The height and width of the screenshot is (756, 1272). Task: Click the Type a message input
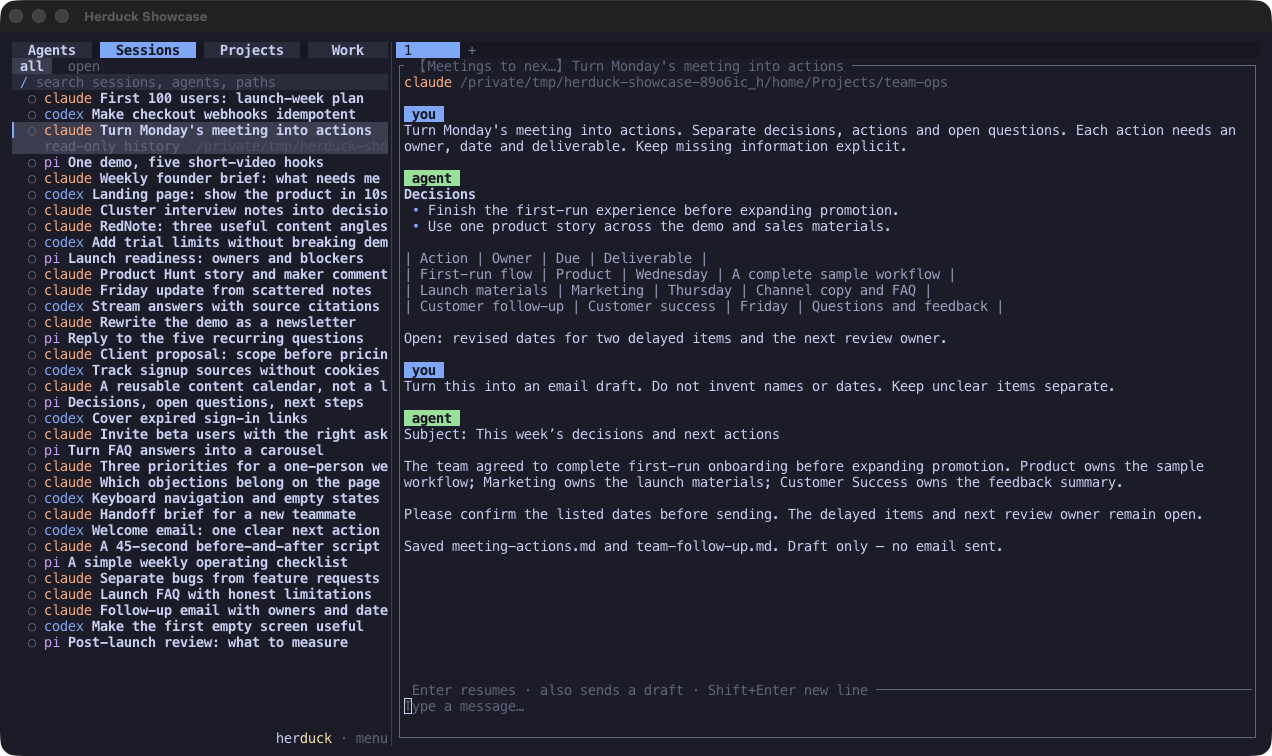tap(826, 706)
